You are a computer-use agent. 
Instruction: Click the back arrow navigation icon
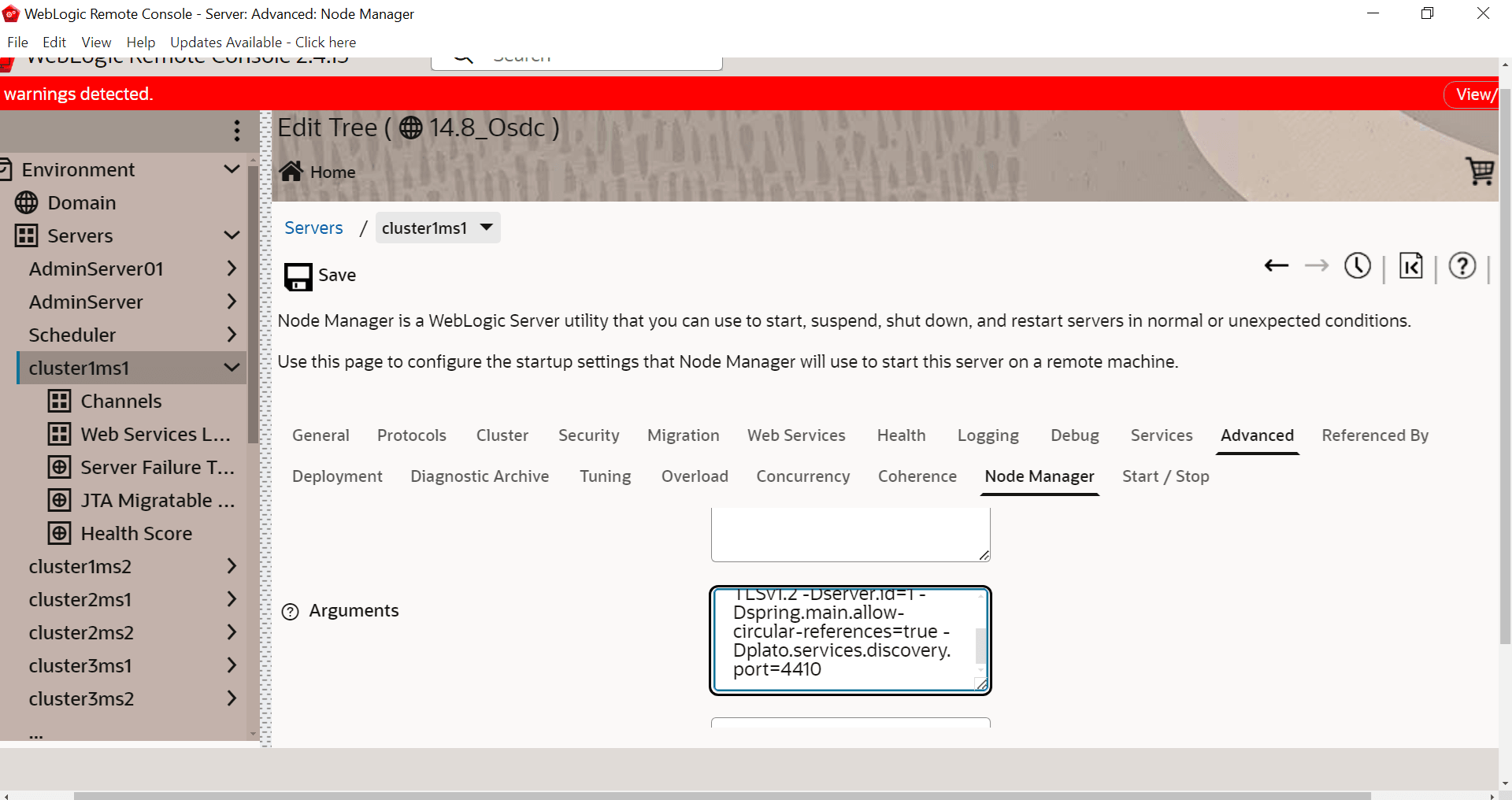click(x=1276, y=266)
